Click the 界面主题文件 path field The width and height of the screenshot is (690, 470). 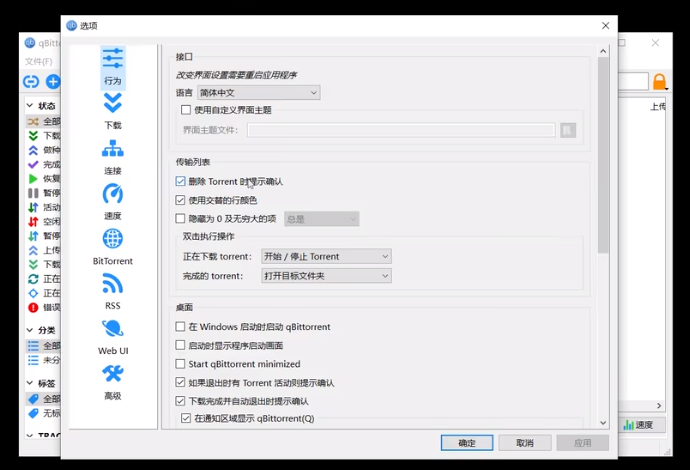pyautogui.click(x=401, y=130)
